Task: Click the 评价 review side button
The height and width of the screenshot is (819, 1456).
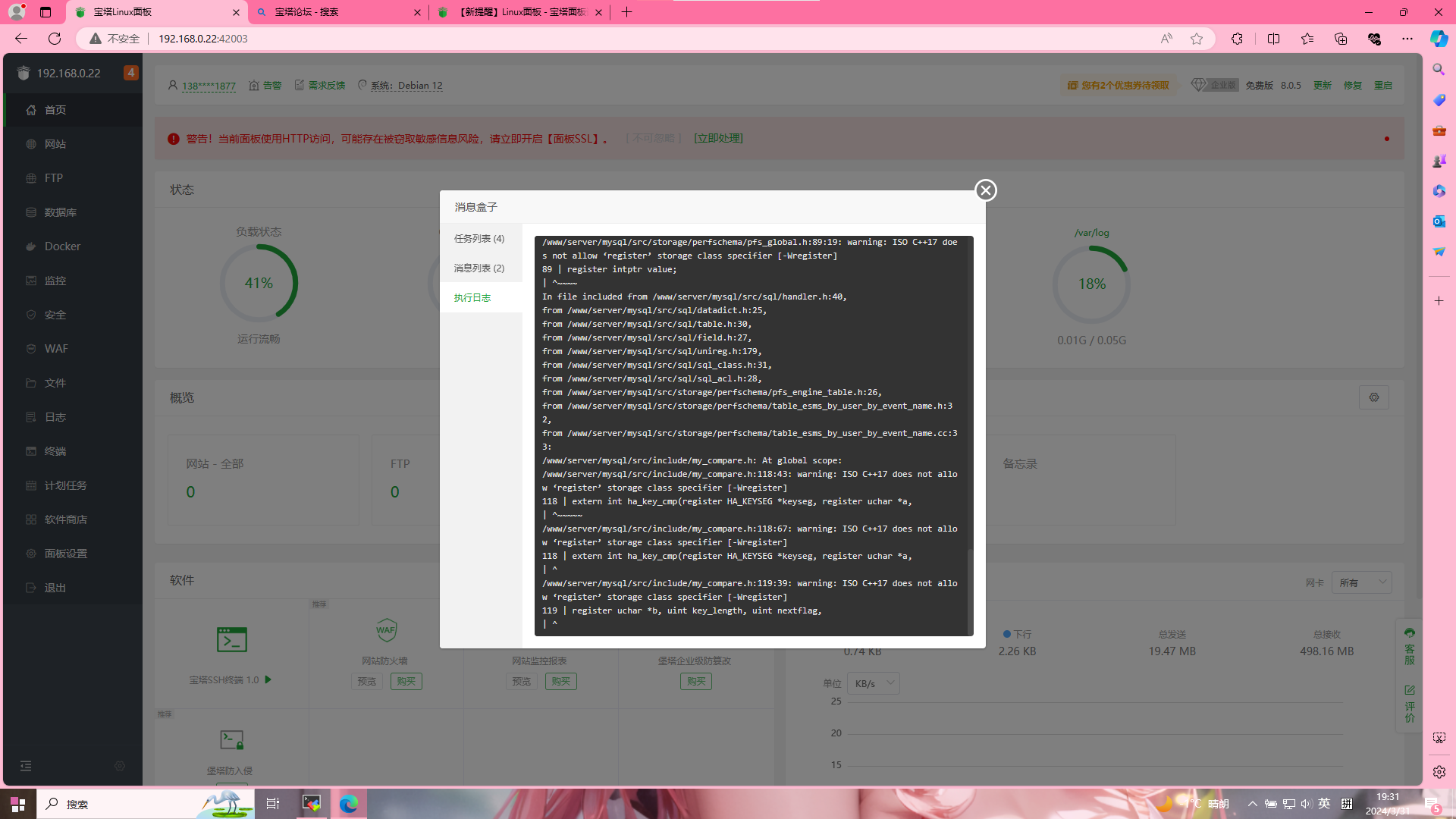Action: pyautogui.click(x=1409, y=704)
